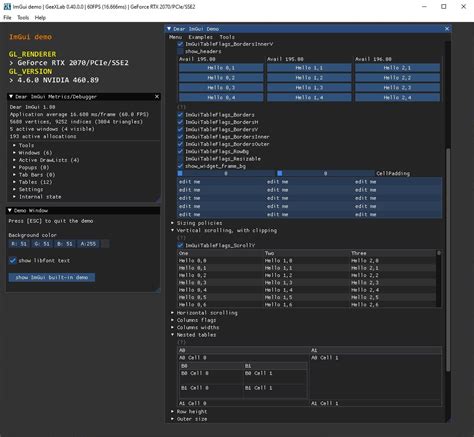
Task: Click show ImGui built-in demo button
Action: [x=52, y=277]
